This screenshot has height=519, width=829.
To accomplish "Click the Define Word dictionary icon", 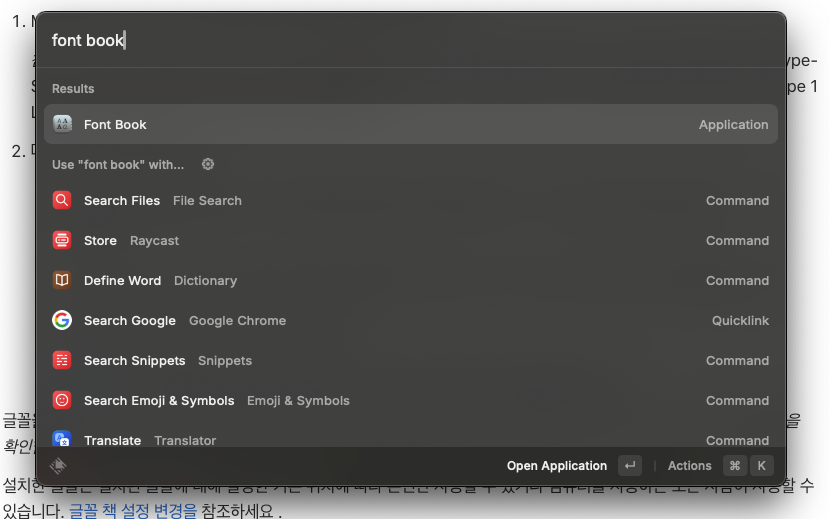I will pyautogui.click(x=62, y=280).
